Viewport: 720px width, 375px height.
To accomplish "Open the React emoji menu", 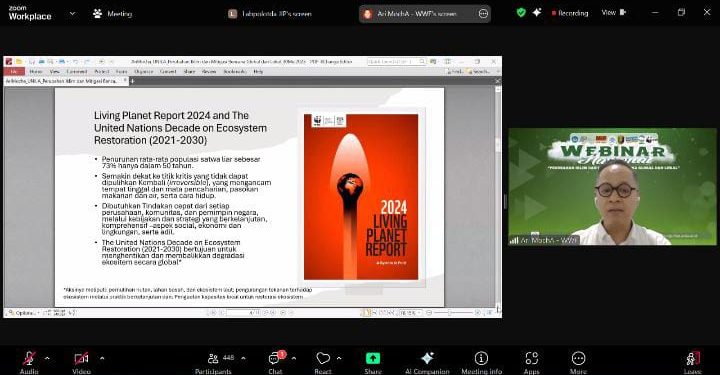I will (x=323, y=363).
